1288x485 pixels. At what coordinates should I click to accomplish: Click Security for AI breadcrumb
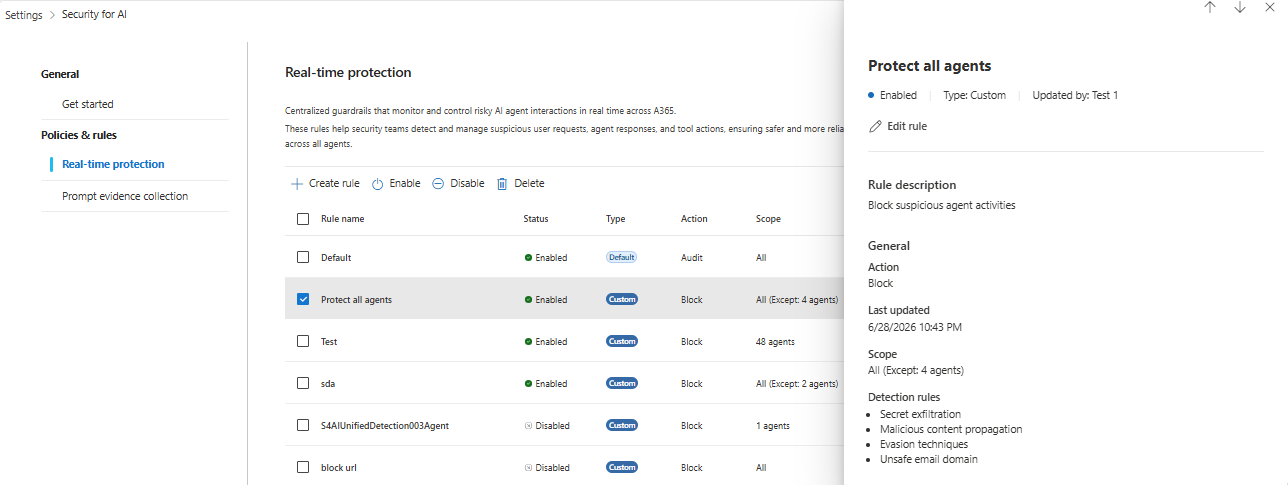pyautogui.click(x=94, y=15)
